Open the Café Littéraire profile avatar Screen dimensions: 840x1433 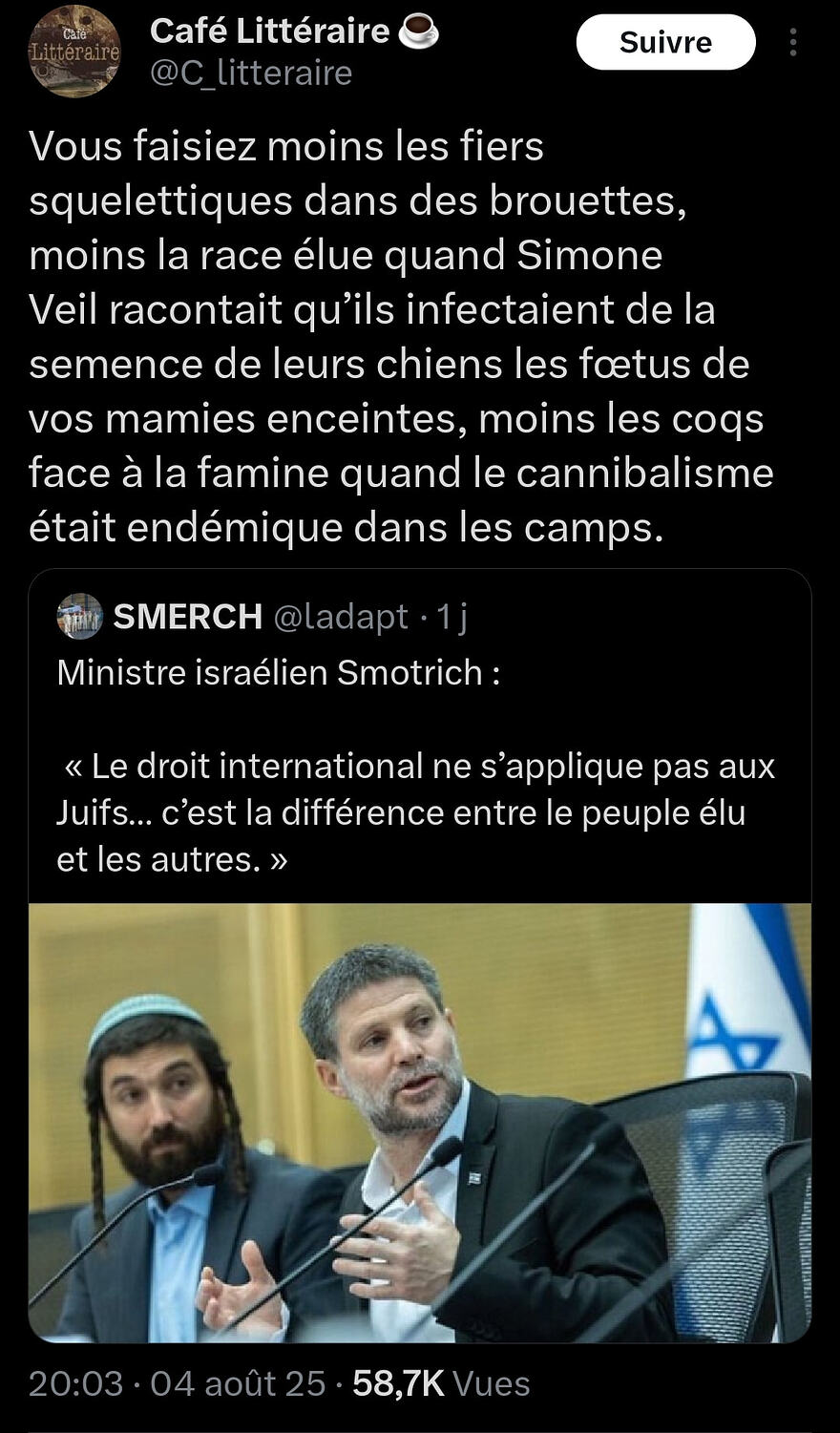pos(74,53)
